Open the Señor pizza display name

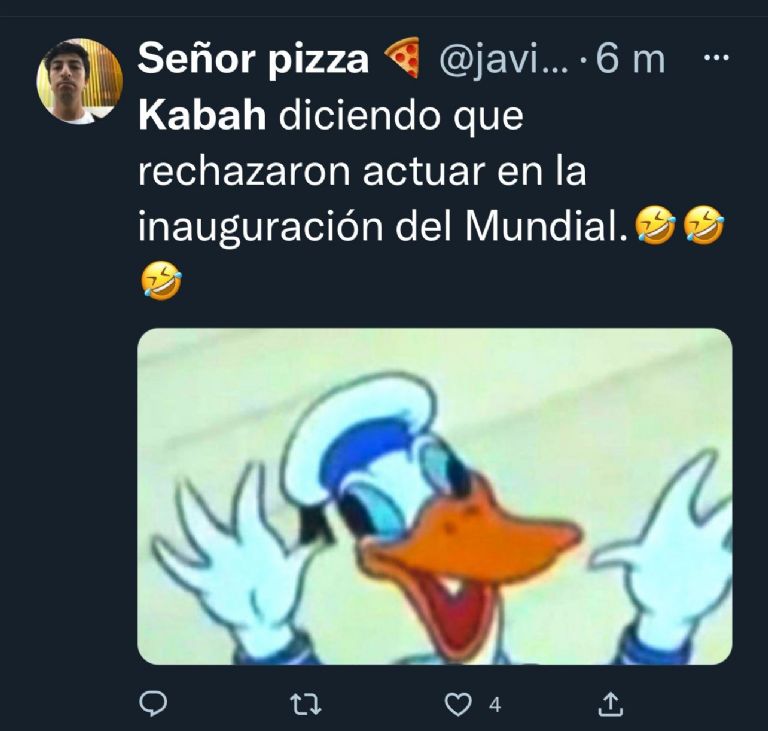[253, 59]
